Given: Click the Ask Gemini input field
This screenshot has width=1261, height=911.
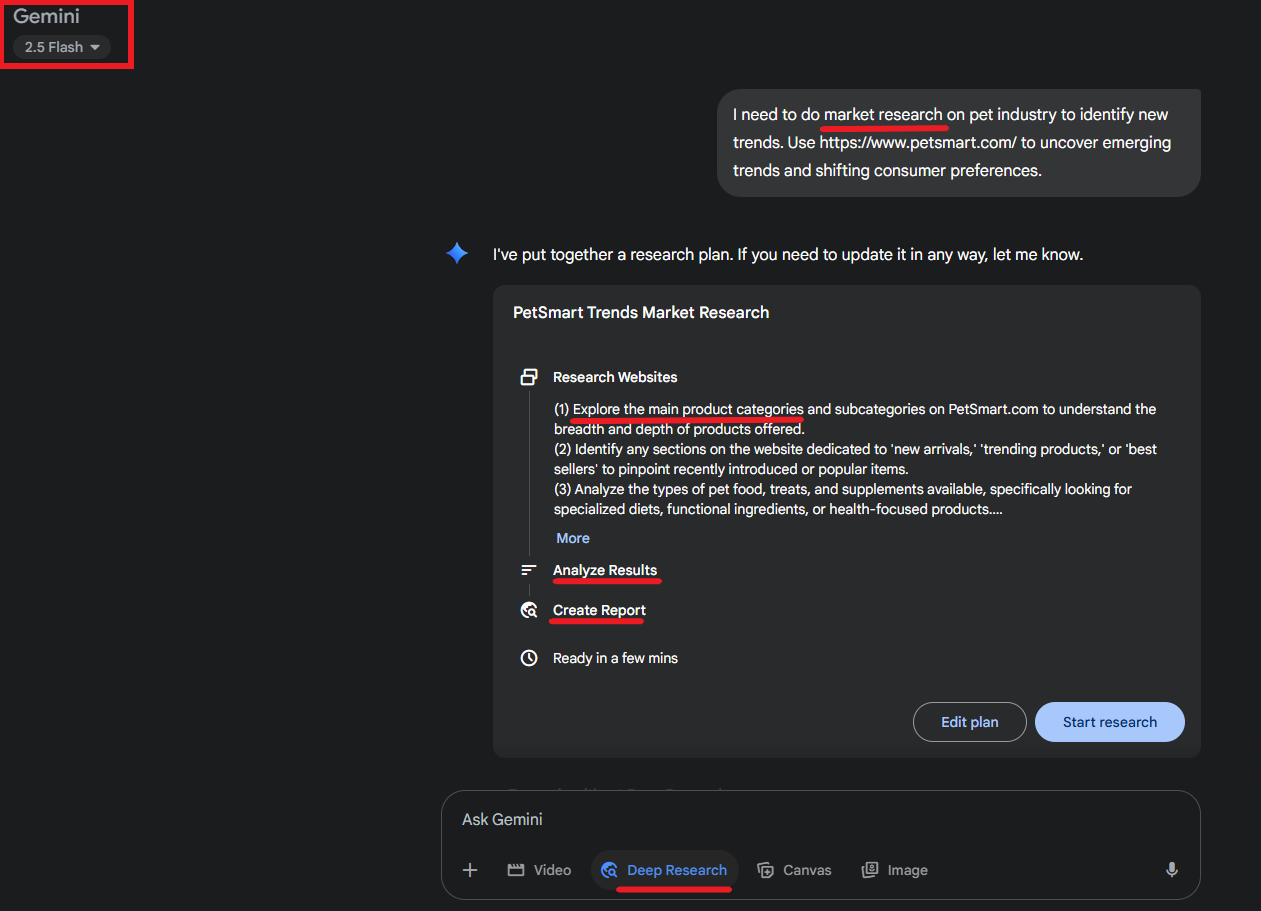Looking at the screenshot, I should tap(800, 819).
